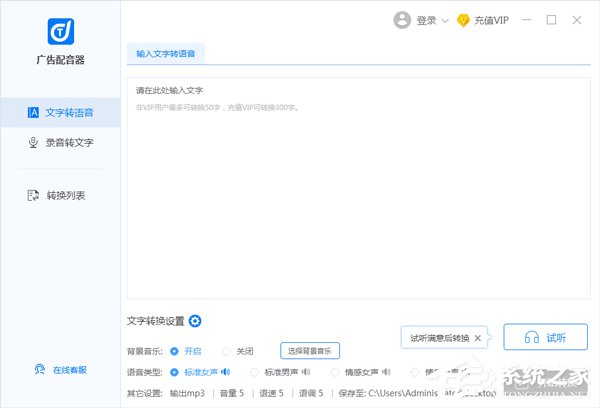The height and width of the screenshot is (408, 600).
Task: Open 转换列表 from the sidebar
Action: (x=60, y=195)
